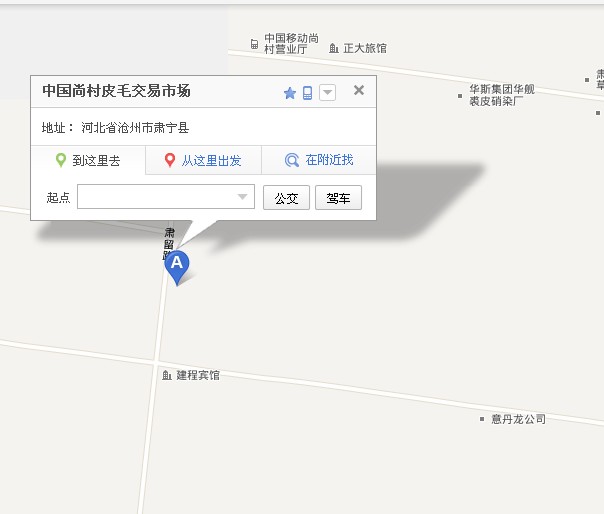Click the red pin icon beside 从这里出发

169,160
